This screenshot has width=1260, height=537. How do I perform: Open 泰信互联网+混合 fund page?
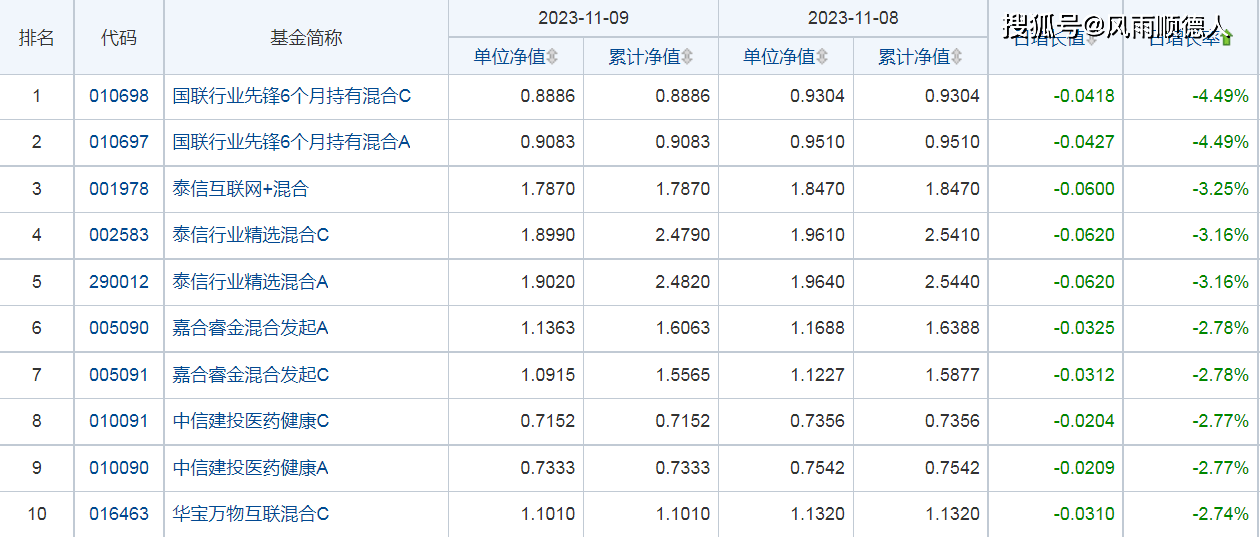pyautogui.click(x=241, y=189)
